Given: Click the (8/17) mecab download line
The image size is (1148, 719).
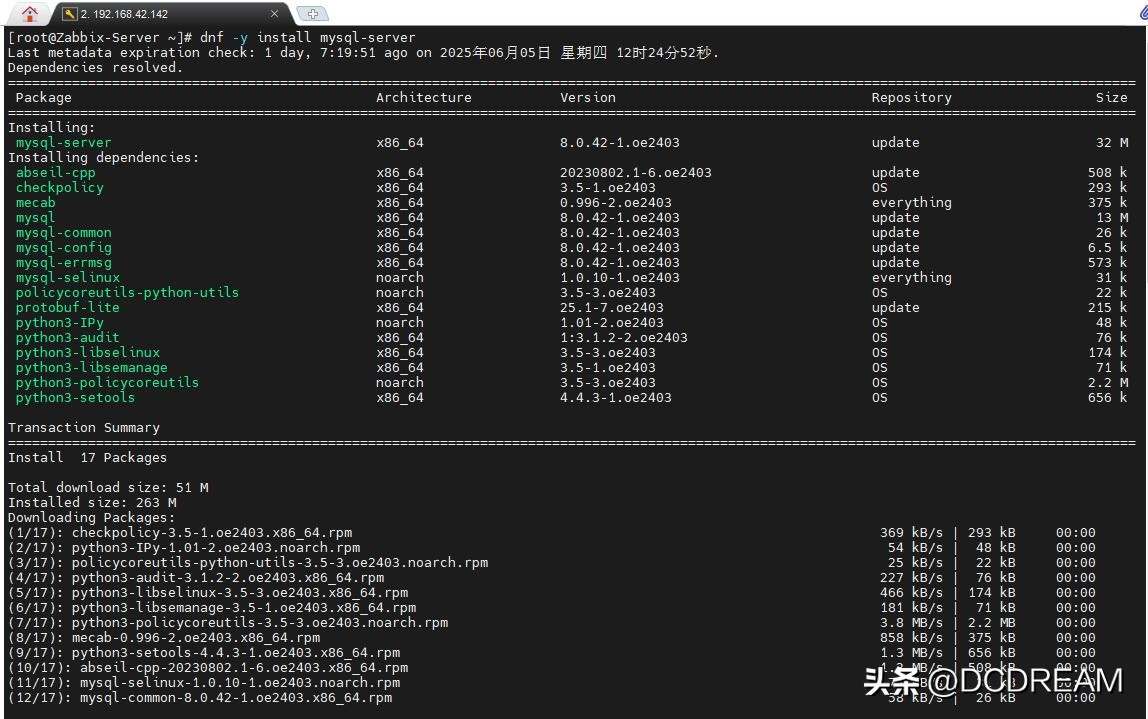Looking at the screenshot, I should [x=164, y=637].
